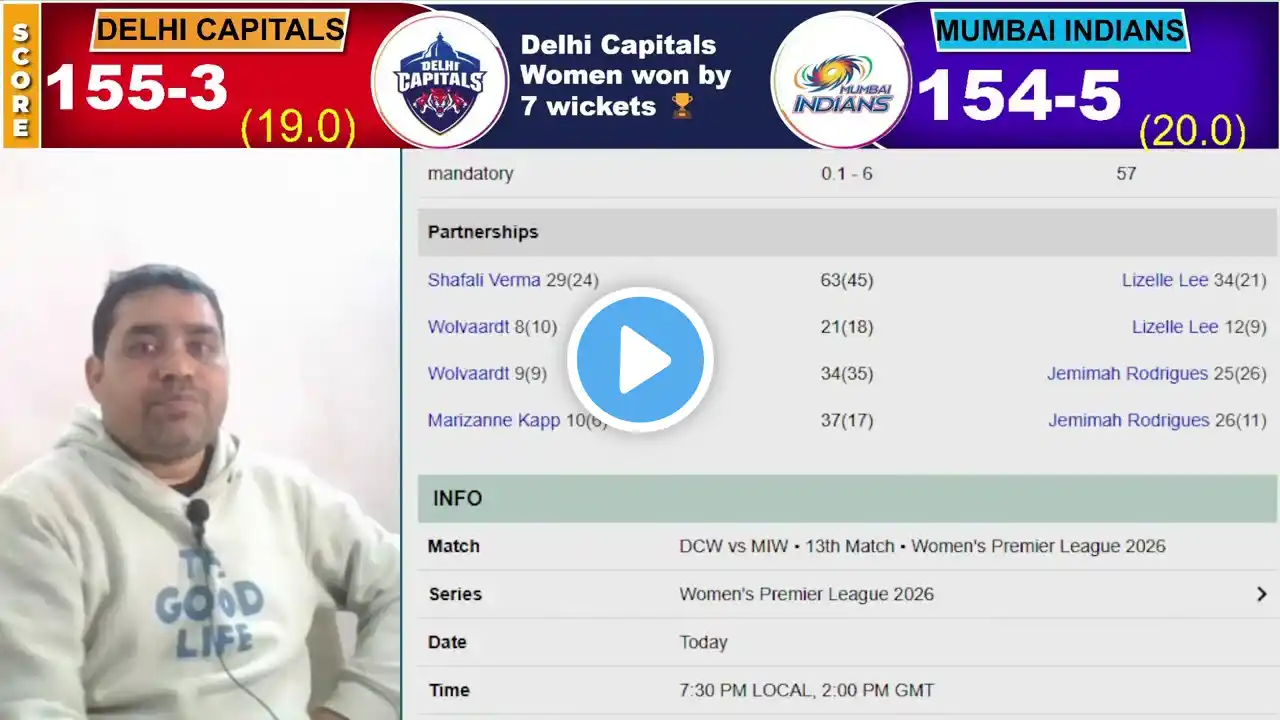The width and height of the screenshot is (1280, 720).
Task: Open Wolvaardt link showing 9(9)
Action: pyautogui.click(x=468, y=374)
